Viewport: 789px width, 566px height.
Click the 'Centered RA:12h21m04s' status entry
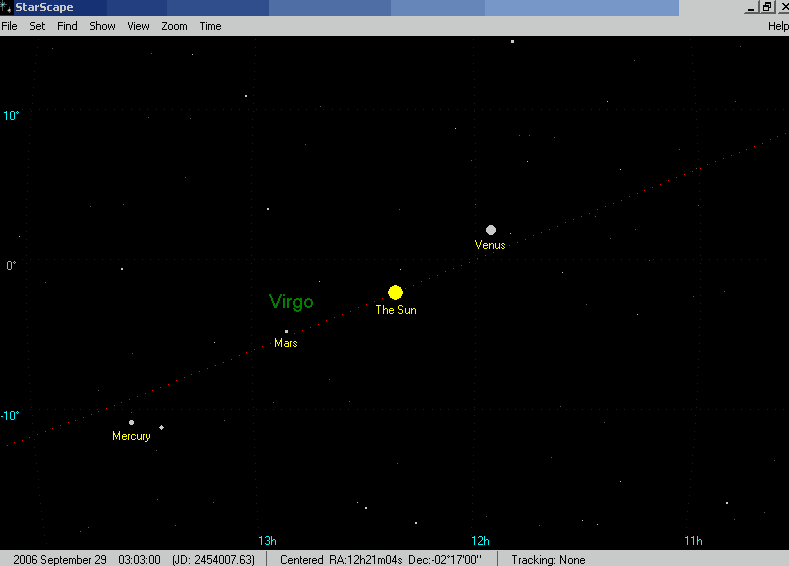pyautogui.click(x=341, y=559)
